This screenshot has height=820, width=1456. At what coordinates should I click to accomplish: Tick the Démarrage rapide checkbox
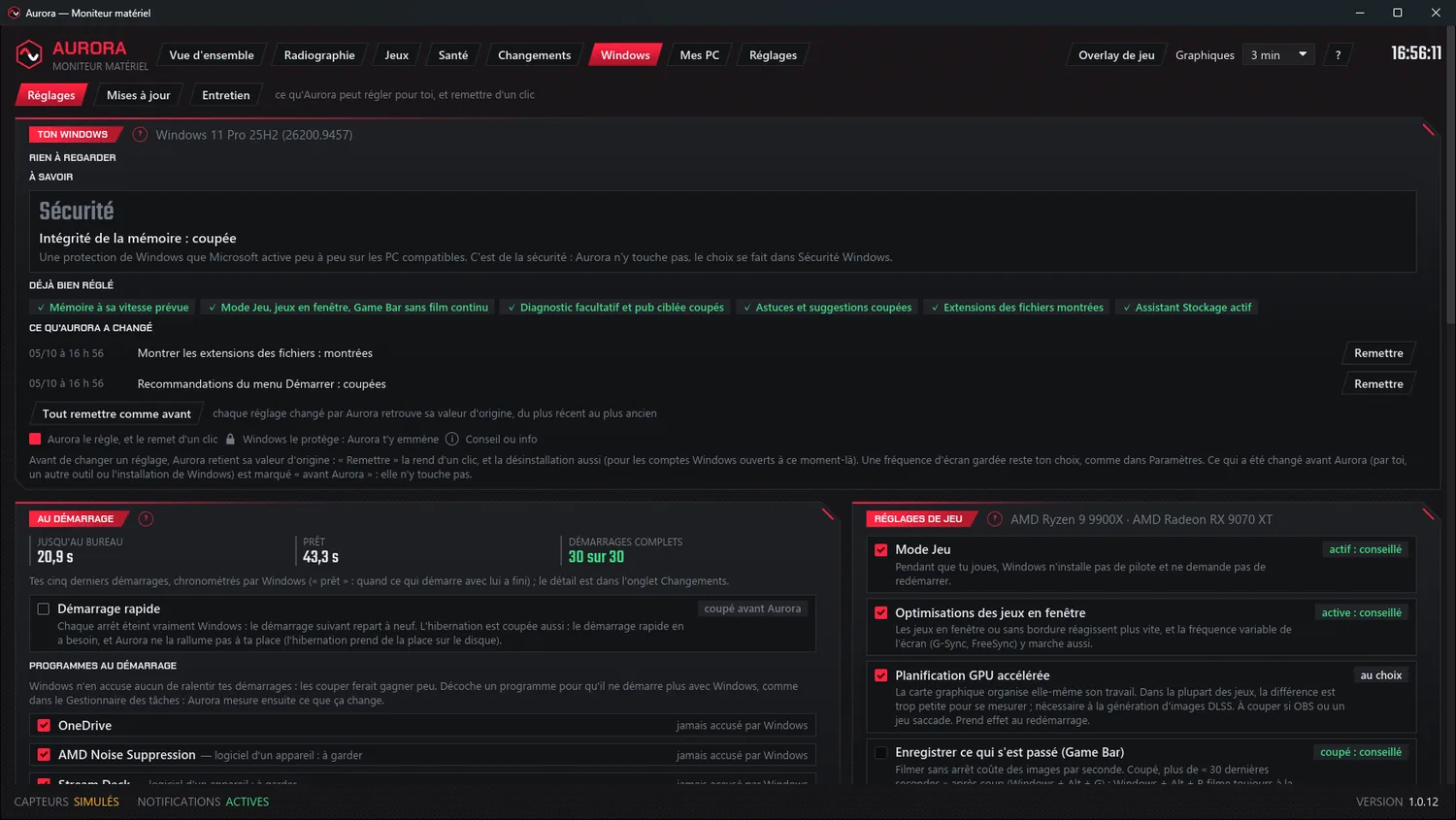pos(44,609)
